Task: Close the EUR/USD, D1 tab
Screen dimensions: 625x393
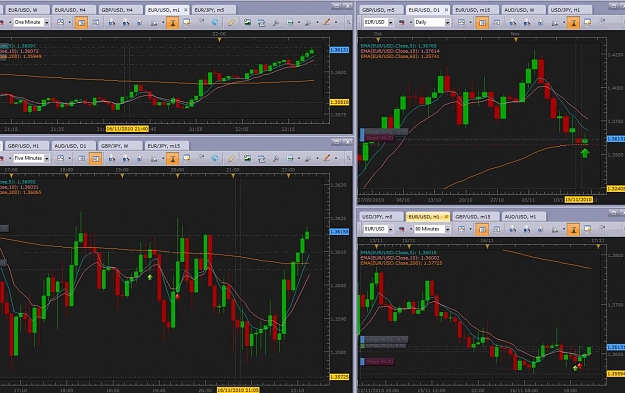Action: click(446, 10)
